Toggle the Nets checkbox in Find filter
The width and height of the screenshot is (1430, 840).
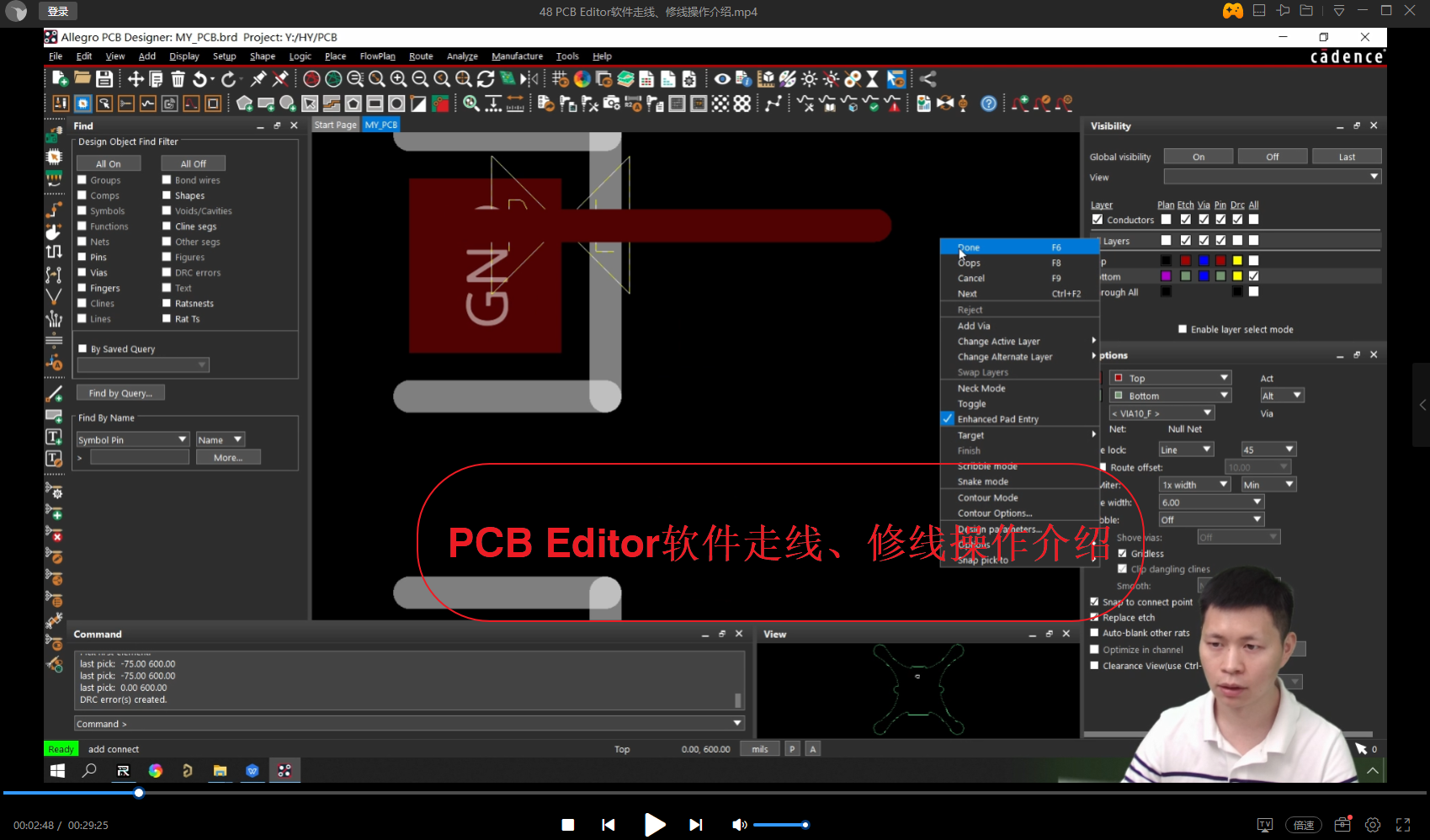tap(82, 241)
